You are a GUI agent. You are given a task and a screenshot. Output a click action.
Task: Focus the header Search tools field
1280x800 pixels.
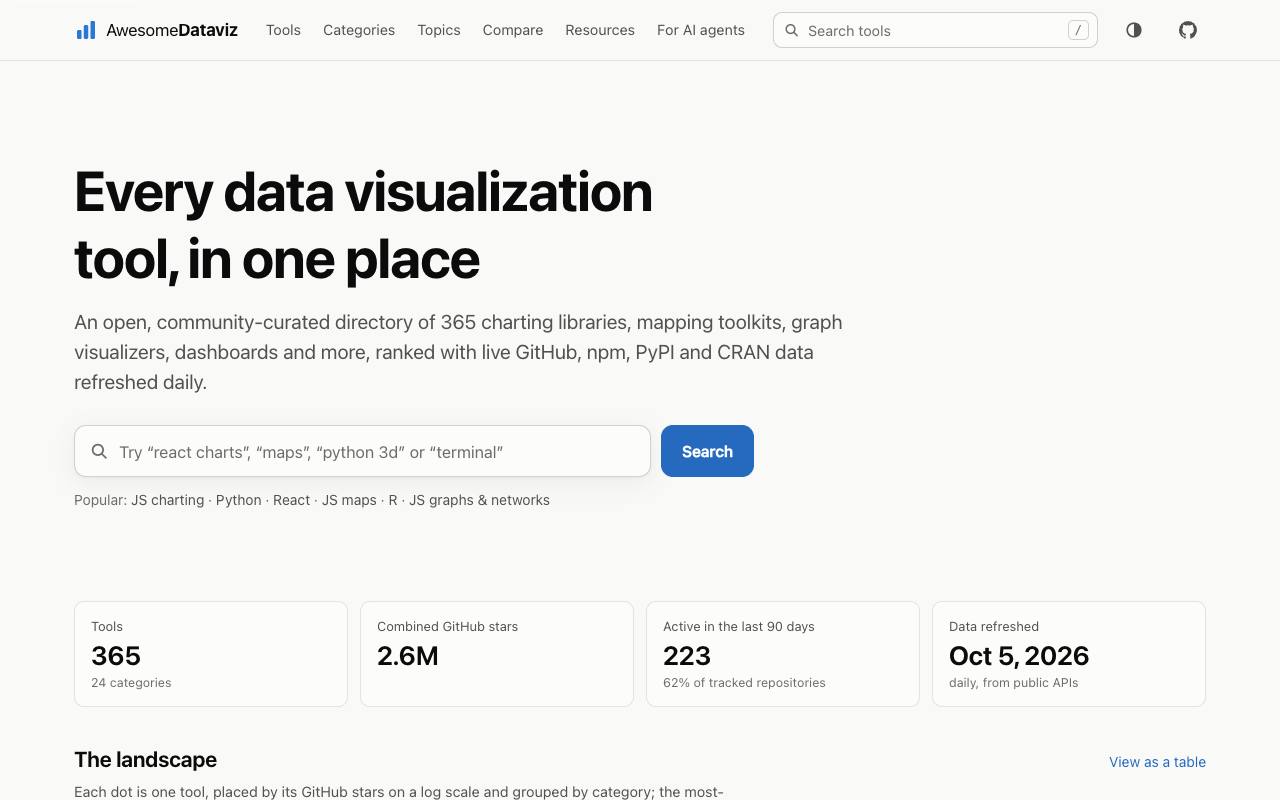pos(935,30)
